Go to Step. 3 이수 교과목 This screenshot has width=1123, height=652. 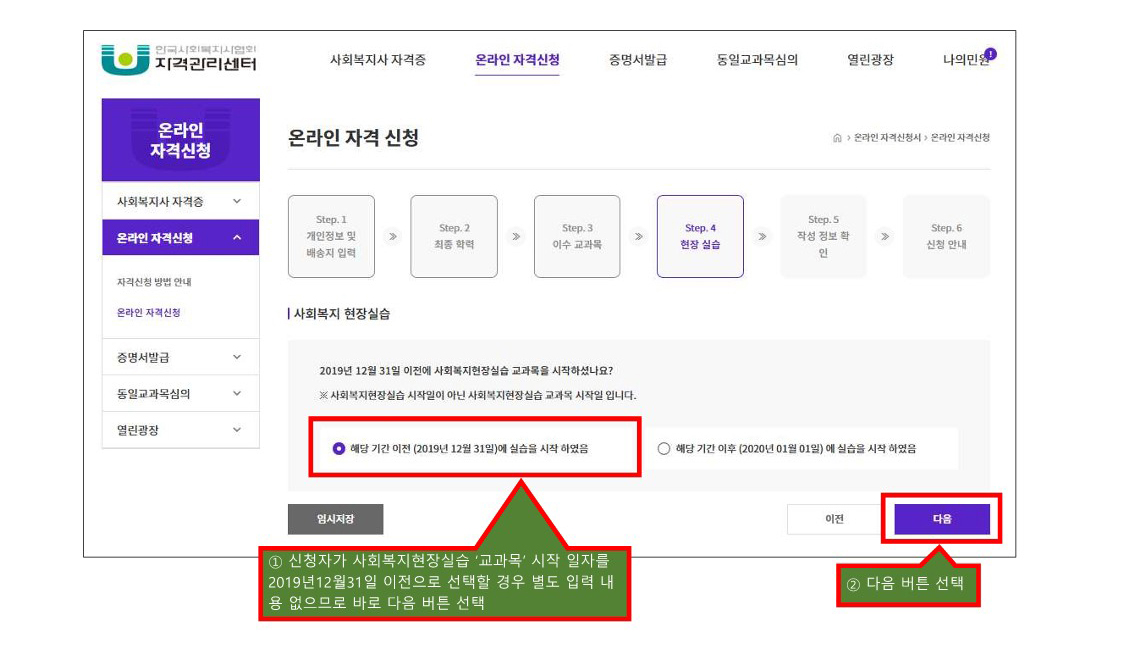click(577, 236)
